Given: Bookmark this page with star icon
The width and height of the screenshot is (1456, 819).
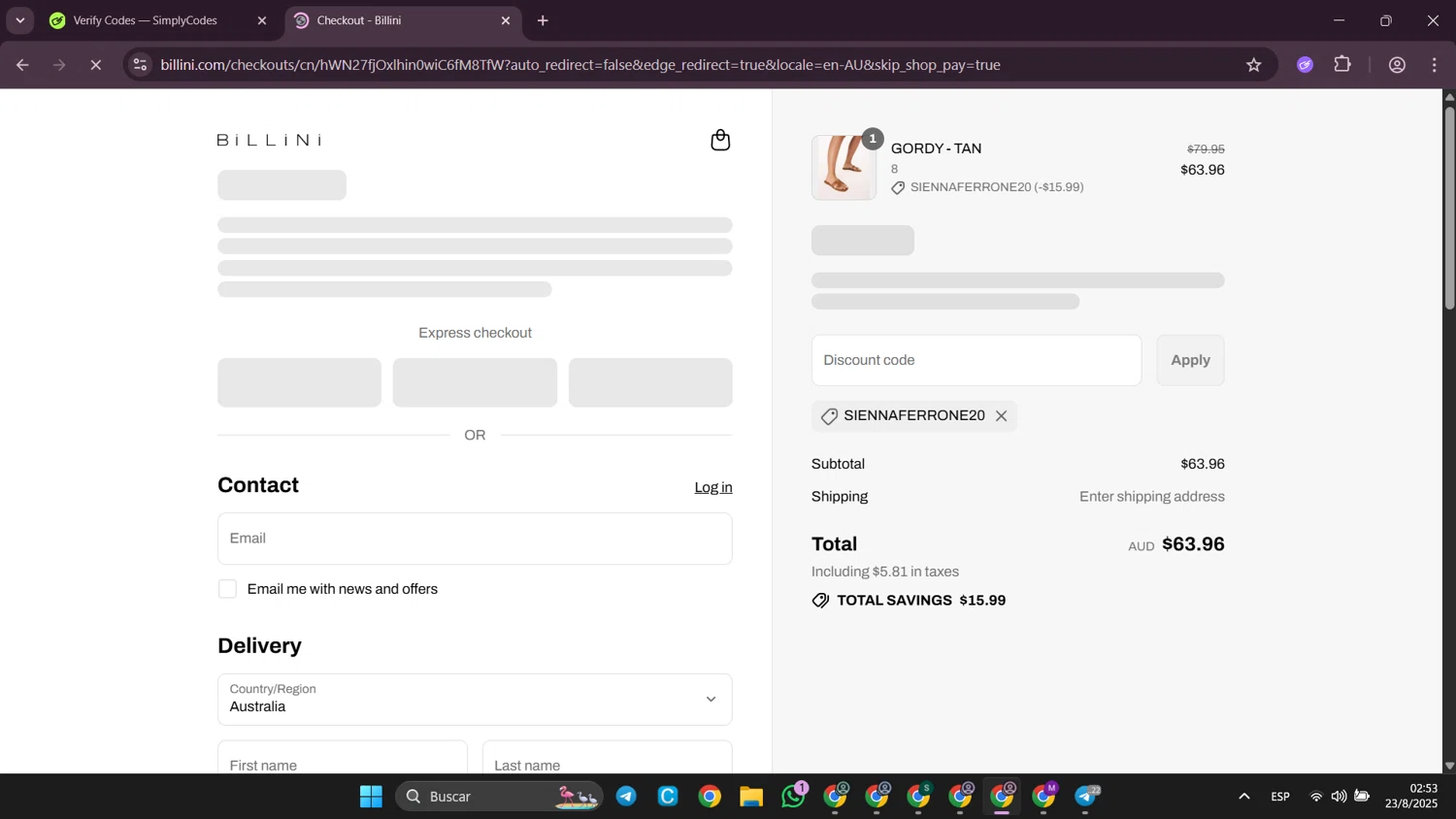Looking at the screenshot, I should [x=1254, y=65].
